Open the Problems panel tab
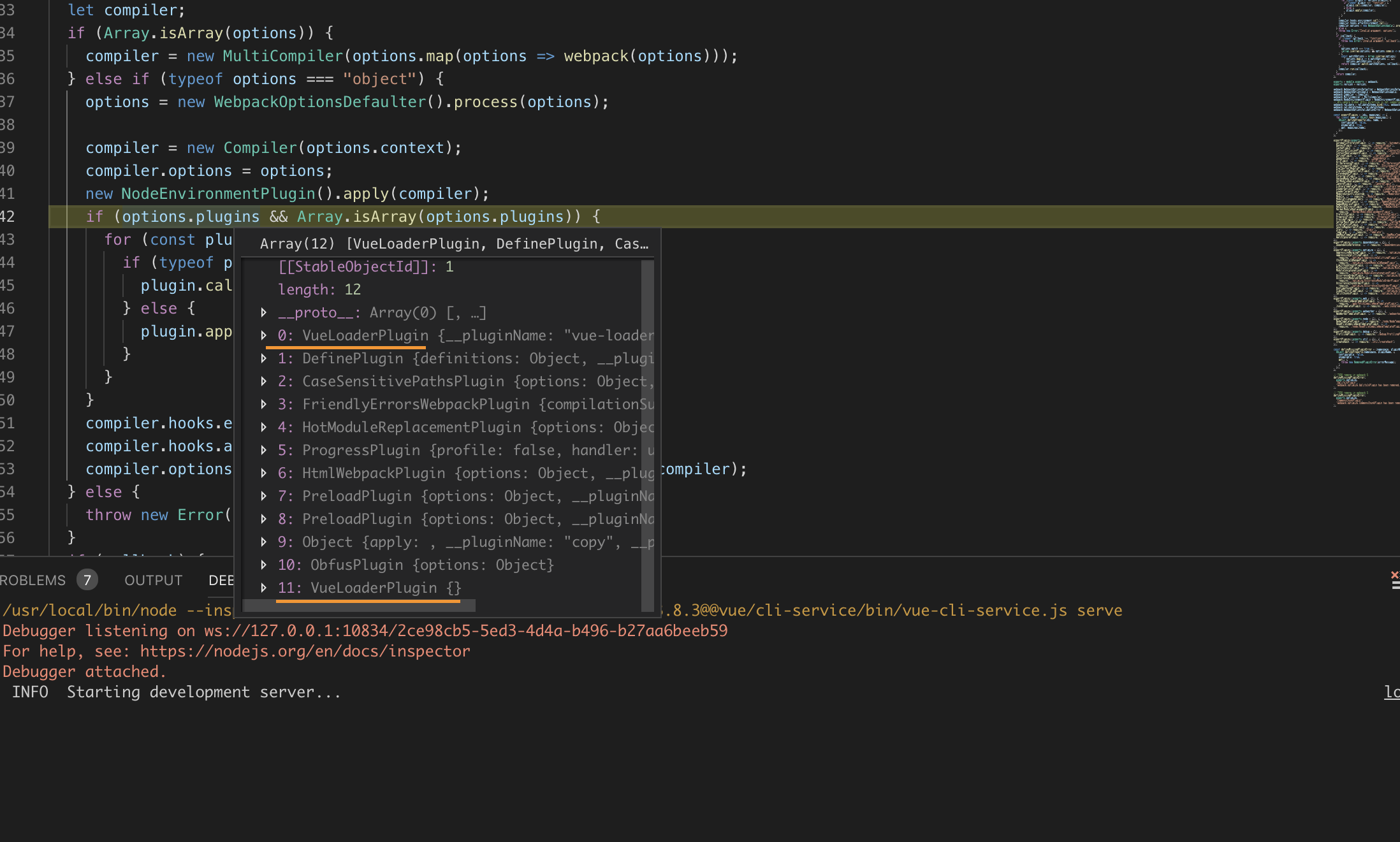This screenshot has height=842, width=1400. (33, 581)
